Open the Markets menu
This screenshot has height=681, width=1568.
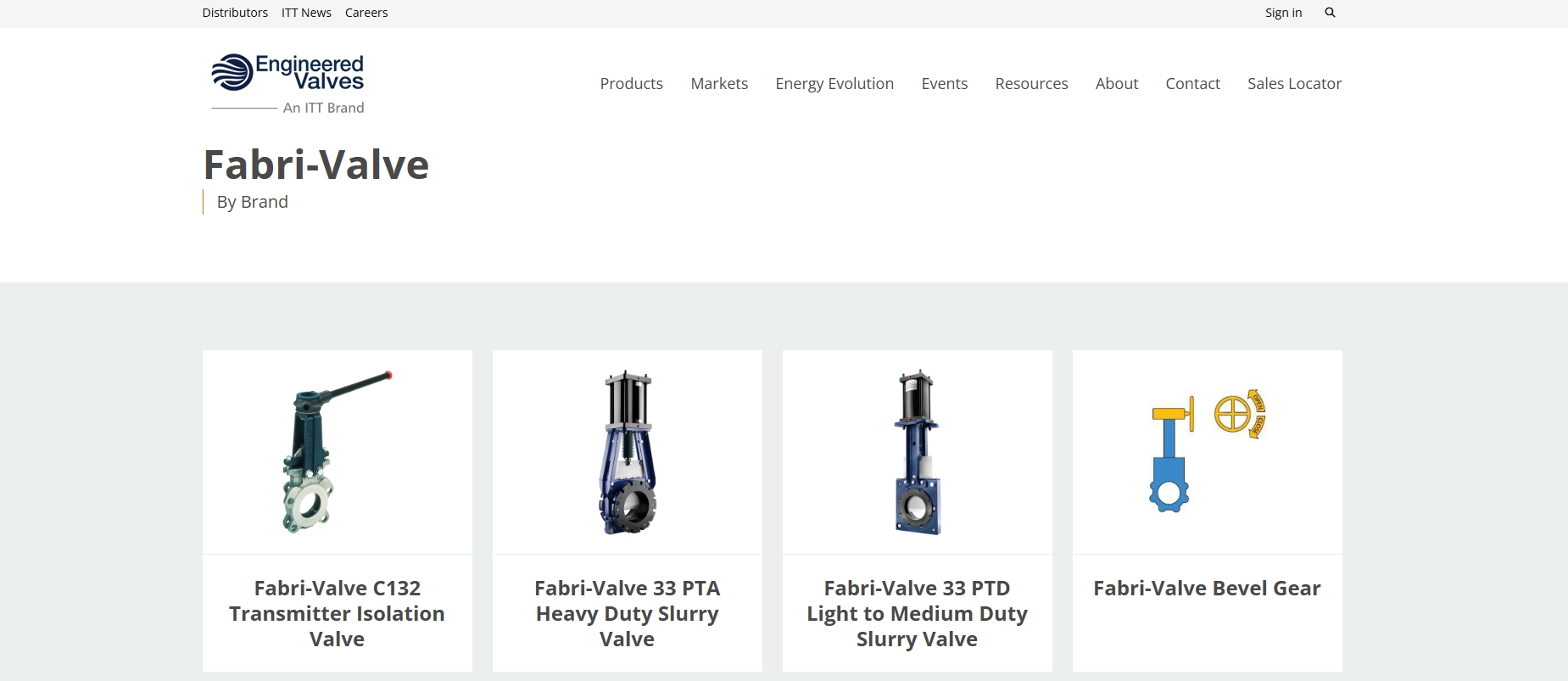tap(719, 83)
